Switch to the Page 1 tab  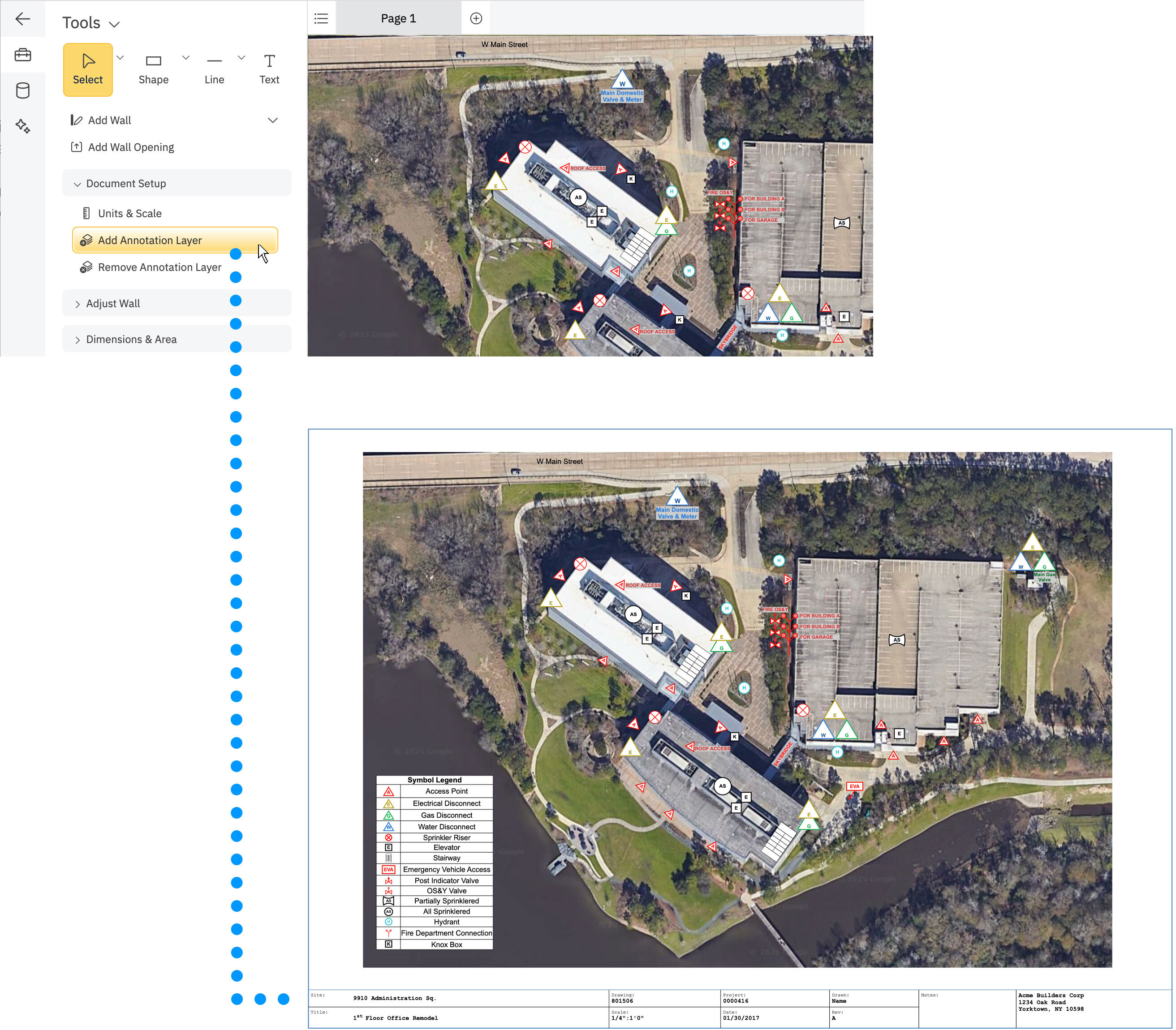point(398,18)
